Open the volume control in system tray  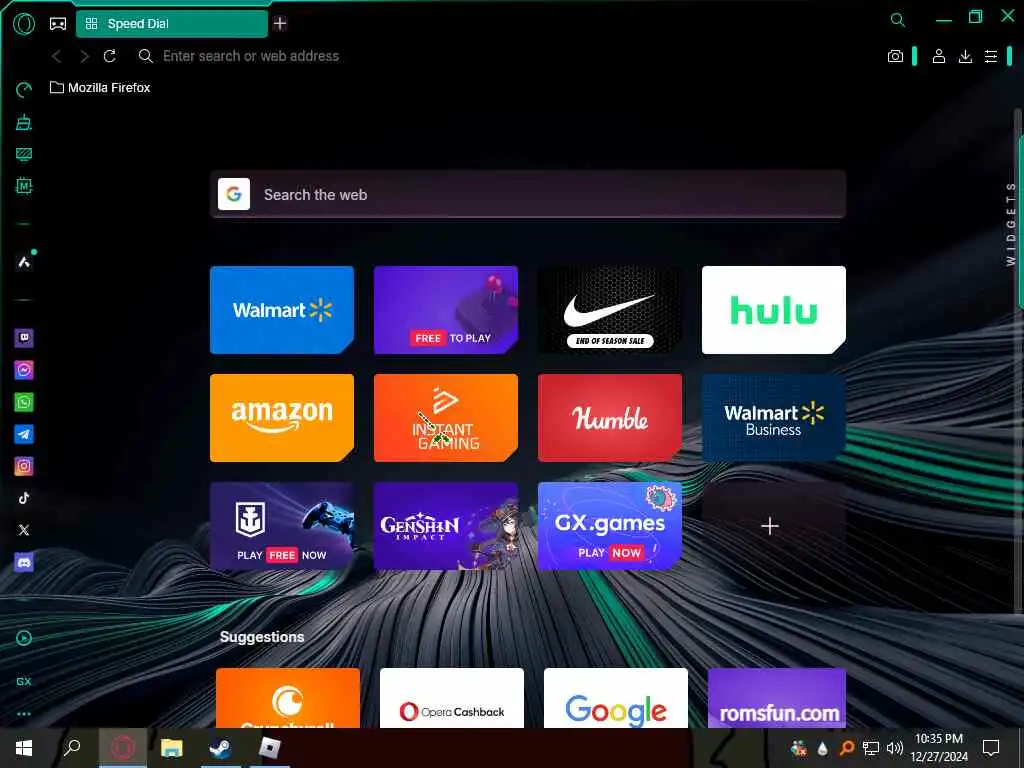click(895, 748)
